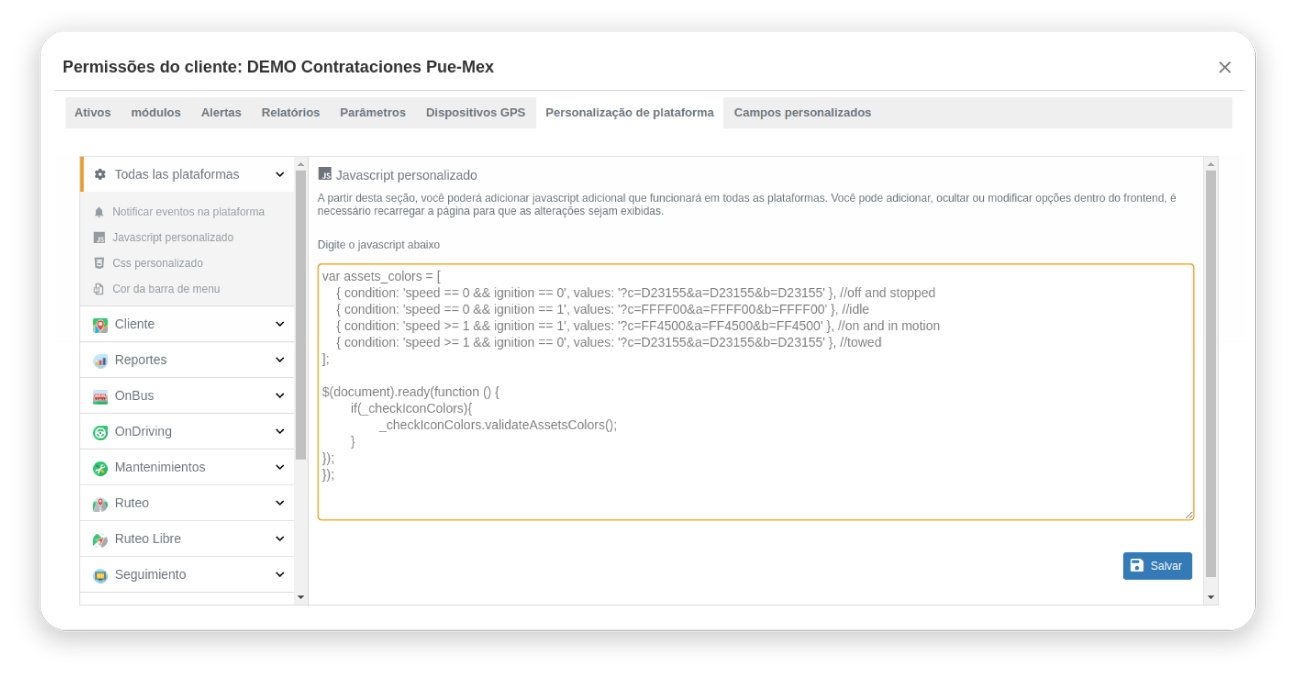
Task: Click the sidebar scrollbar up arrow
Action: (301, 164)
